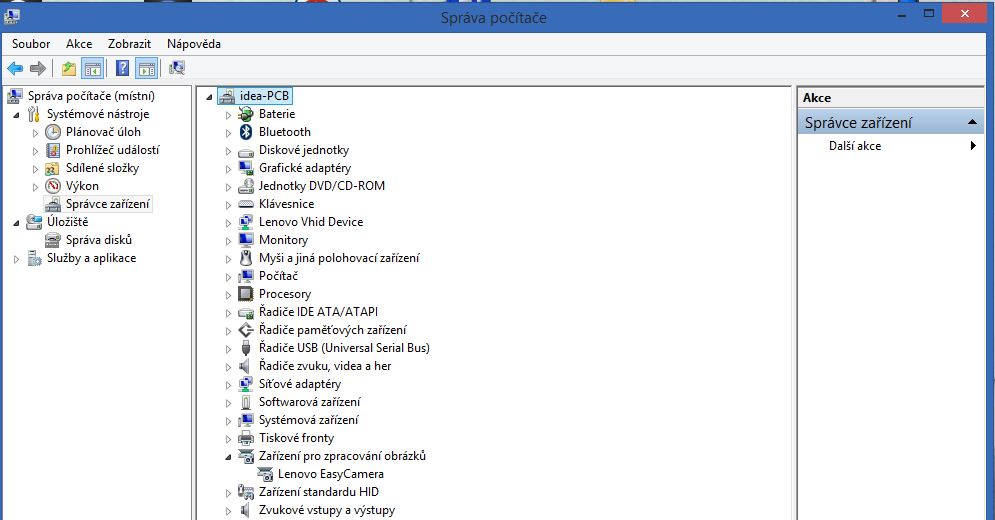Expand the Sdílené složky node
The image size is (995, 520).
36,169
